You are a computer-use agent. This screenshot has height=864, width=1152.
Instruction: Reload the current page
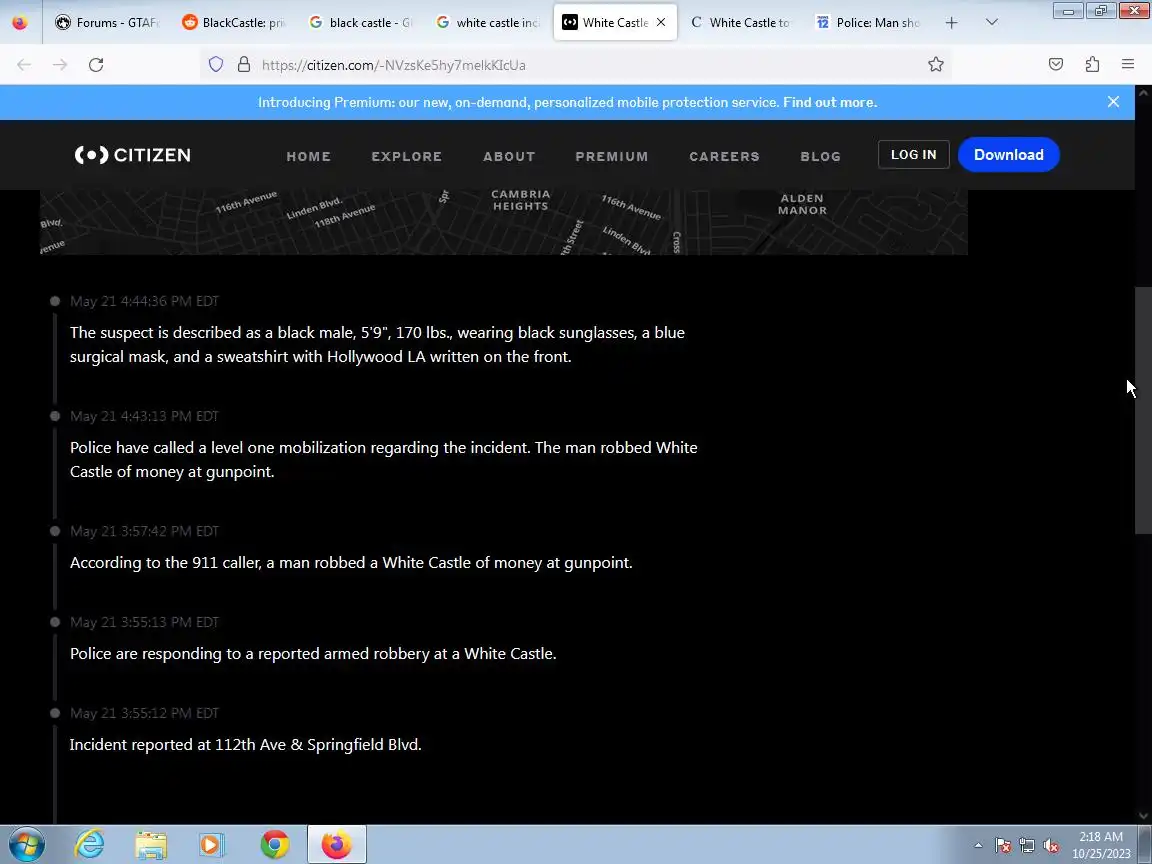tap(96, 65)
